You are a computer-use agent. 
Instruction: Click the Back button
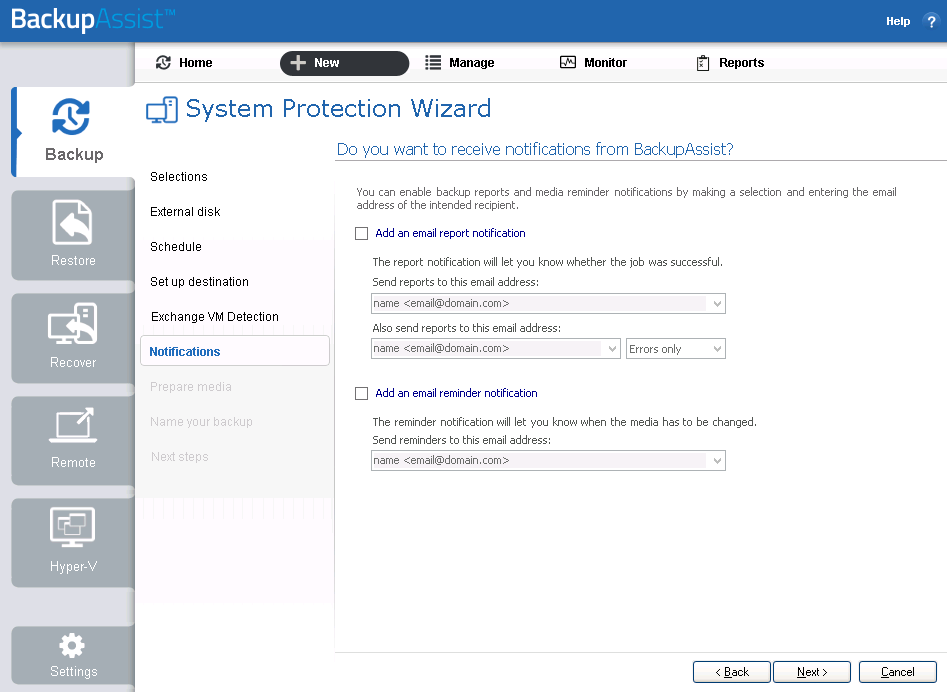731,672
